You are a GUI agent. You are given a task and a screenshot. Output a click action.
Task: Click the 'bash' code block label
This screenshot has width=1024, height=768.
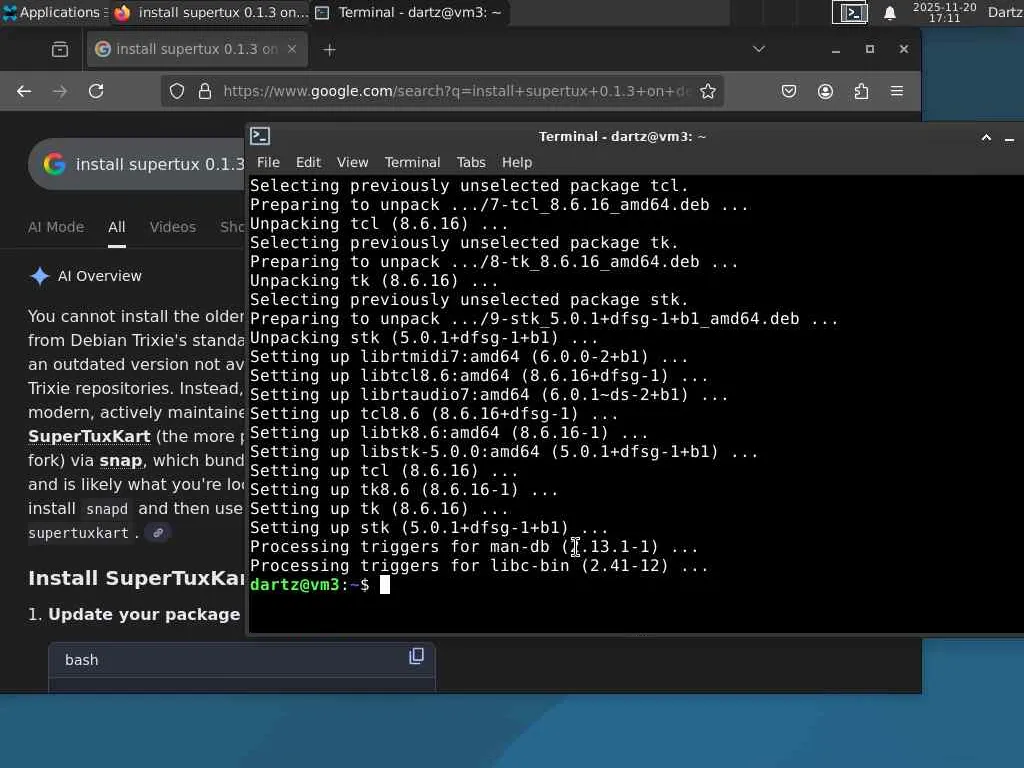[82, 660]
